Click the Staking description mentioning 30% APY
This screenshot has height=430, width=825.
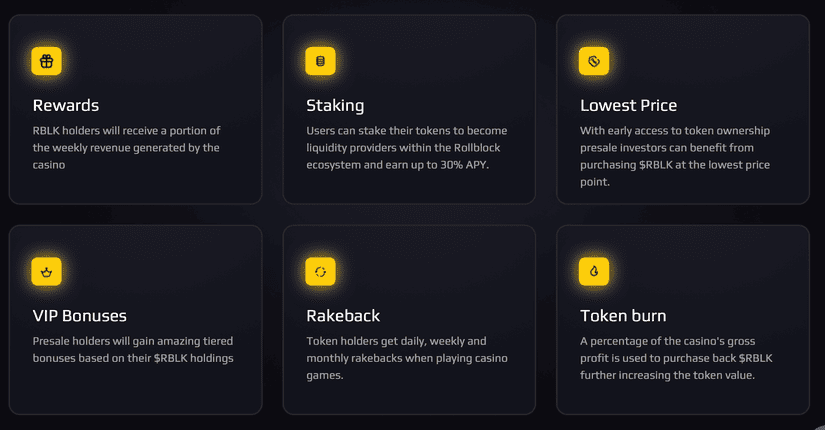tap(407, 148)
